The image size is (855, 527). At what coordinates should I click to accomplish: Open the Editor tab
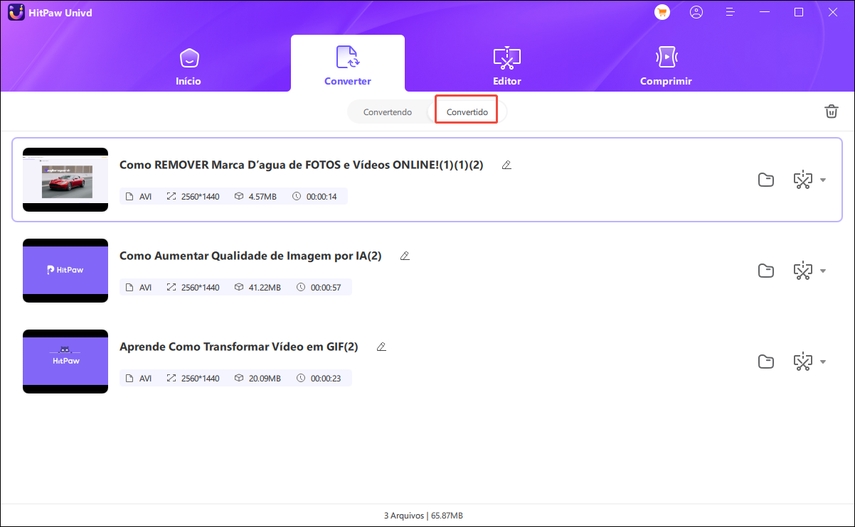pyautogui.click(x=507, y=66)
